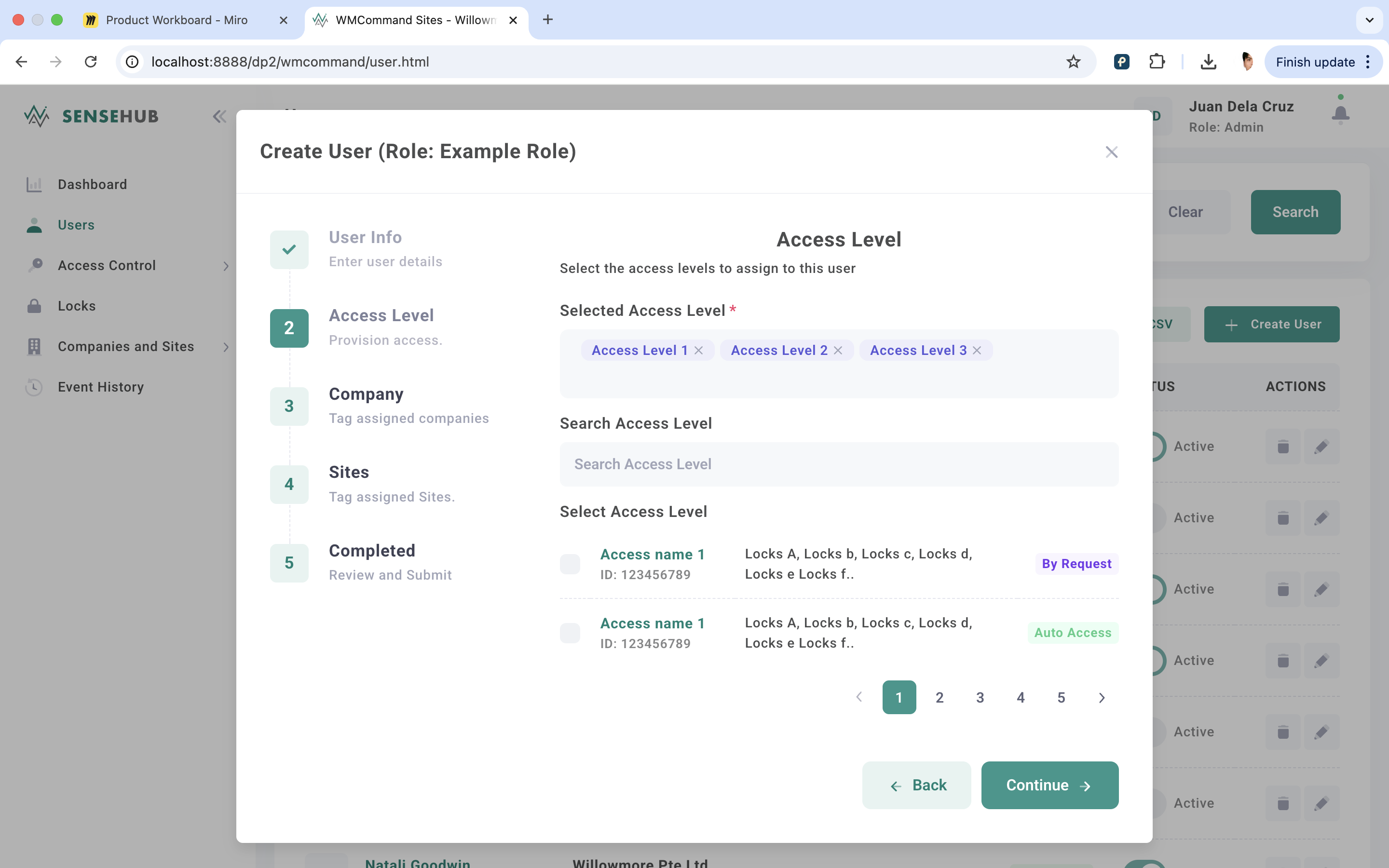Open the browser extensions puzzle icon
The width and height of the screenshot is (1389, 868).
click(x=1157, y=61)
